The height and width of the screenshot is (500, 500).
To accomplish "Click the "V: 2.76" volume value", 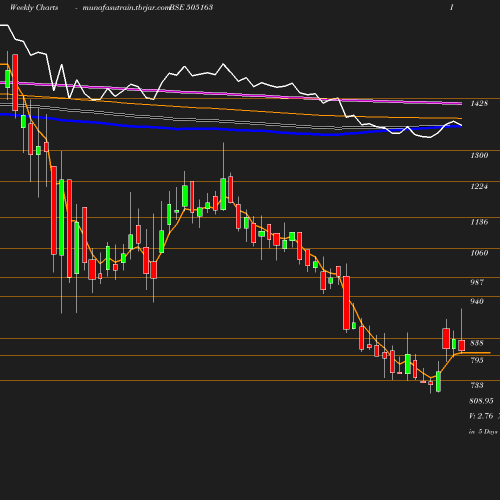I will coord(481,416).
